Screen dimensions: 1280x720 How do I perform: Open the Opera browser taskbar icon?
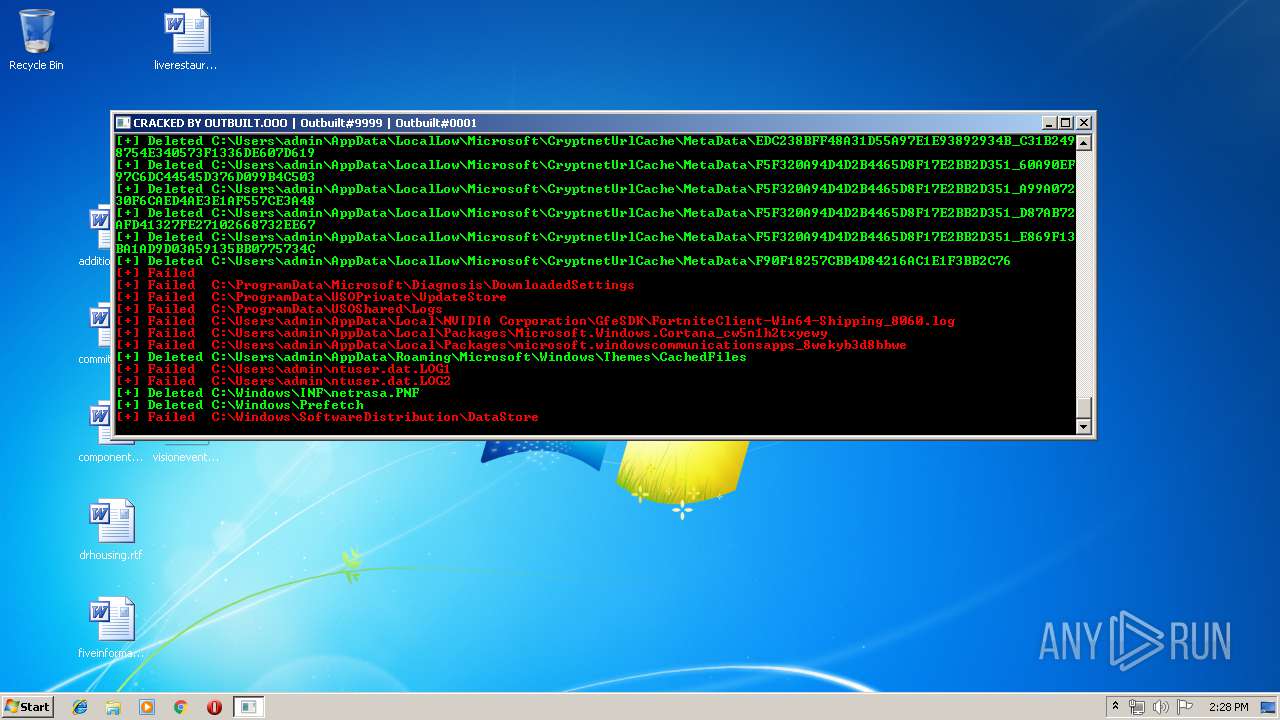(214, 707)
